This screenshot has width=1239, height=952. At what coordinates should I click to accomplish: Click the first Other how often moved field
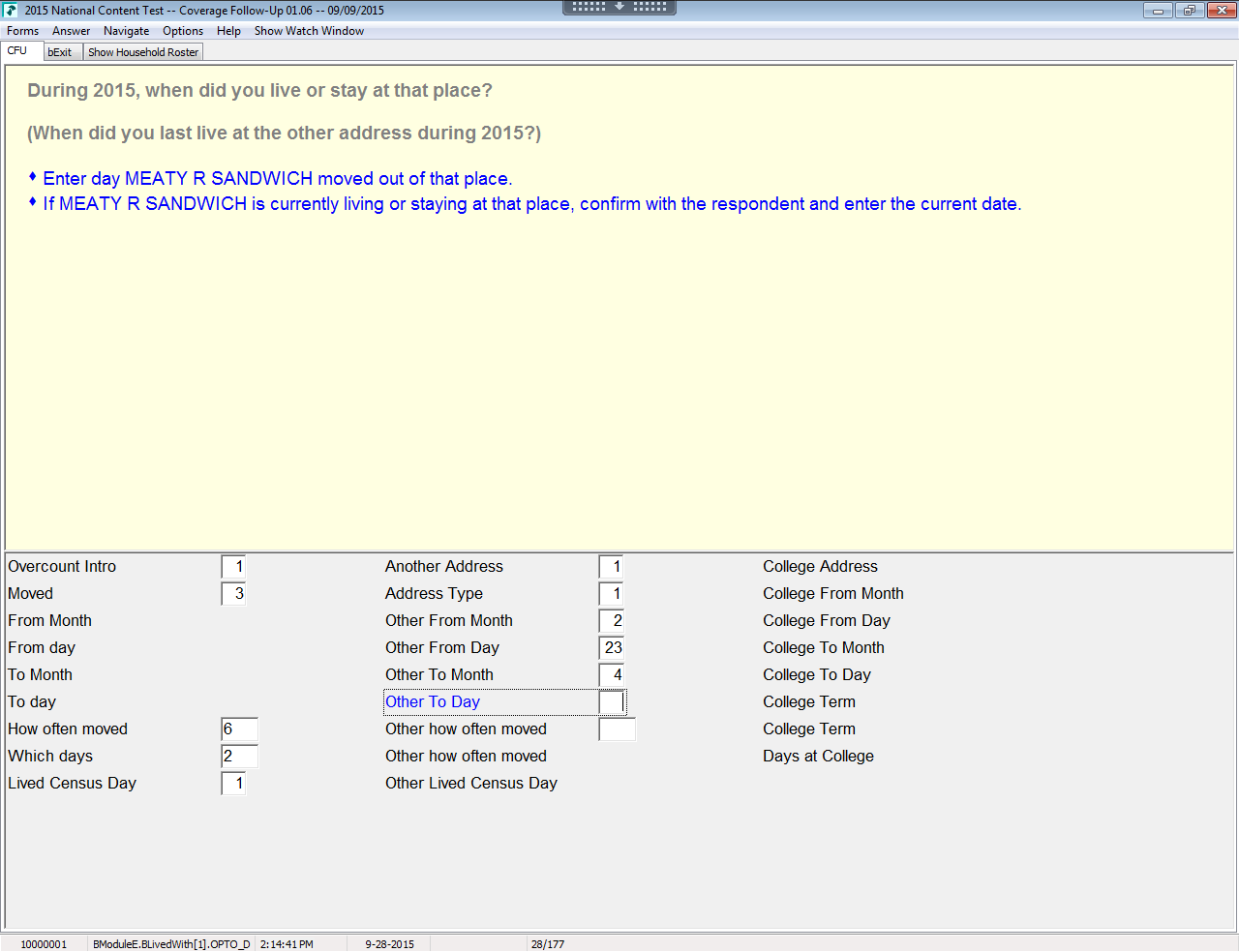point(617,729)
